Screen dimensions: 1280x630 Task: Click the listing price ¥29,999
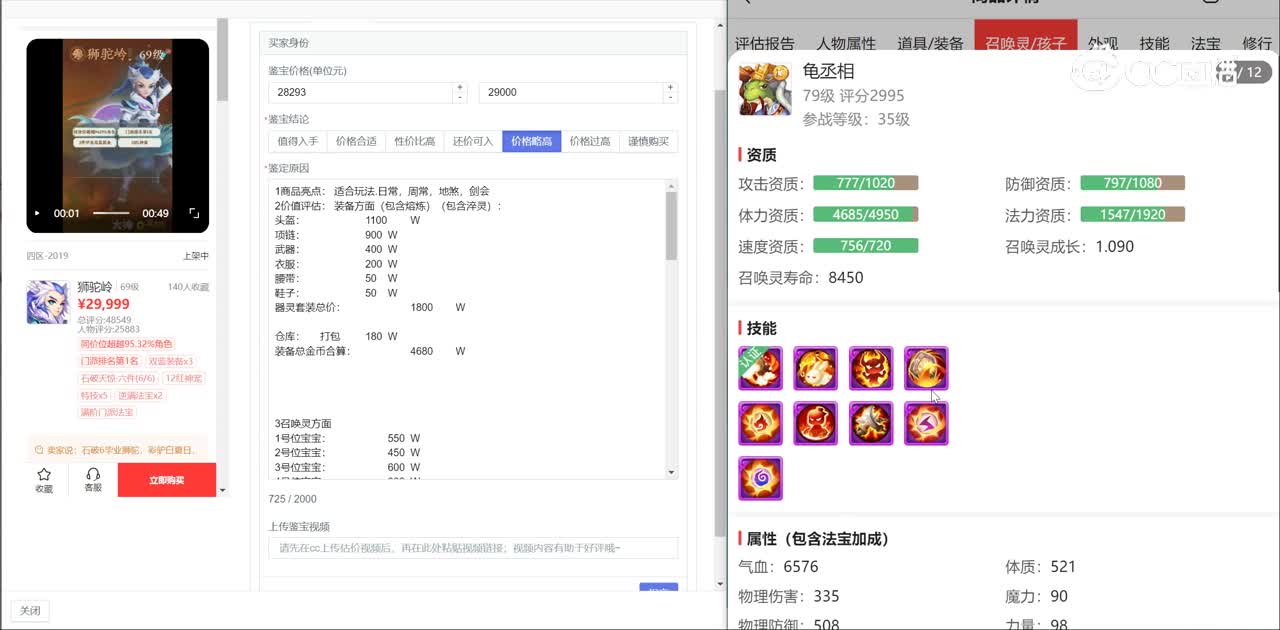point(103,304)
